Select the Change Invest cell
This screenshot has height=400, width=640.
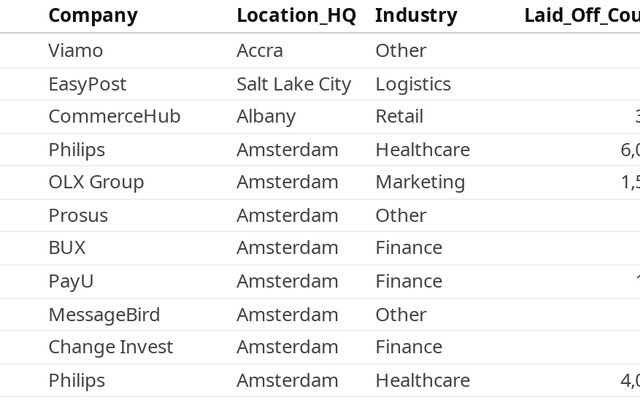[110, 347]
